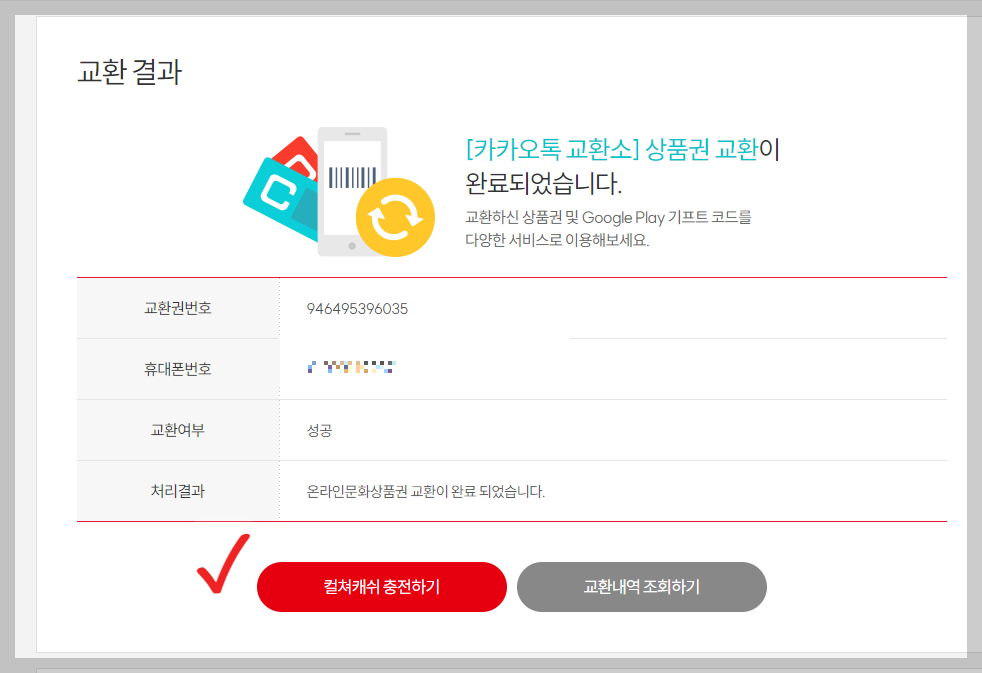Screen dimensions: 982x673
Task: Click the white arrow inside the yellow circle
Action: (396, 217)
